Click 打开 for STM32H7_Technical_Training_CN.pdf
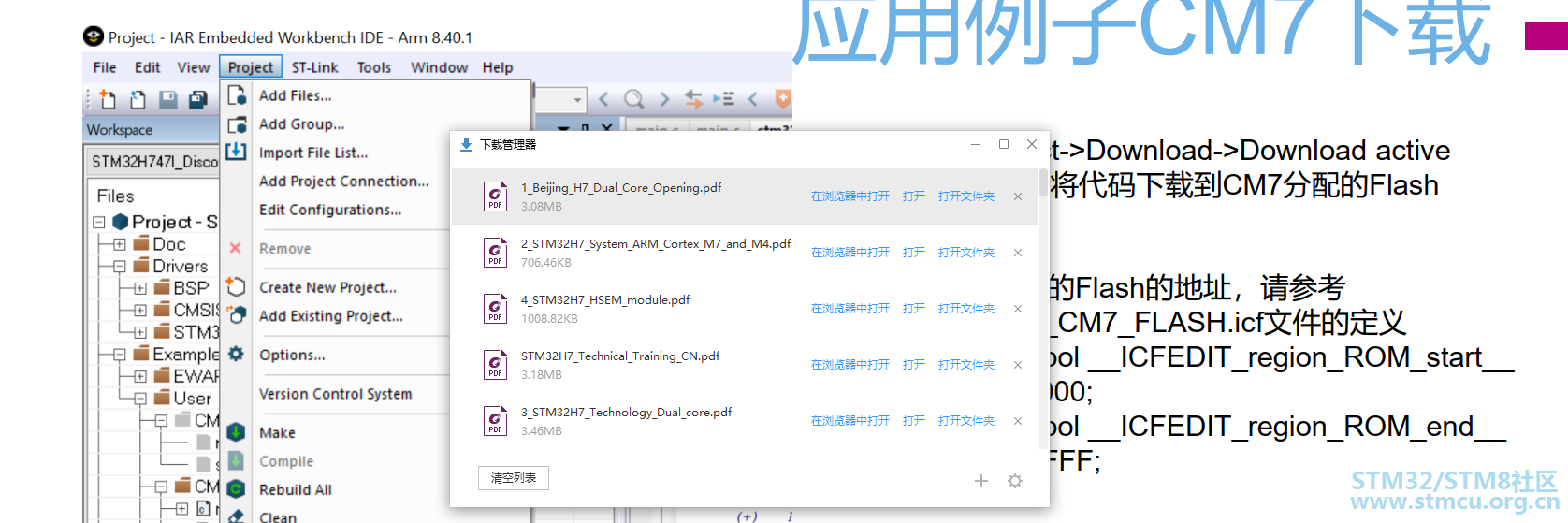 click(x=914, y=365)
